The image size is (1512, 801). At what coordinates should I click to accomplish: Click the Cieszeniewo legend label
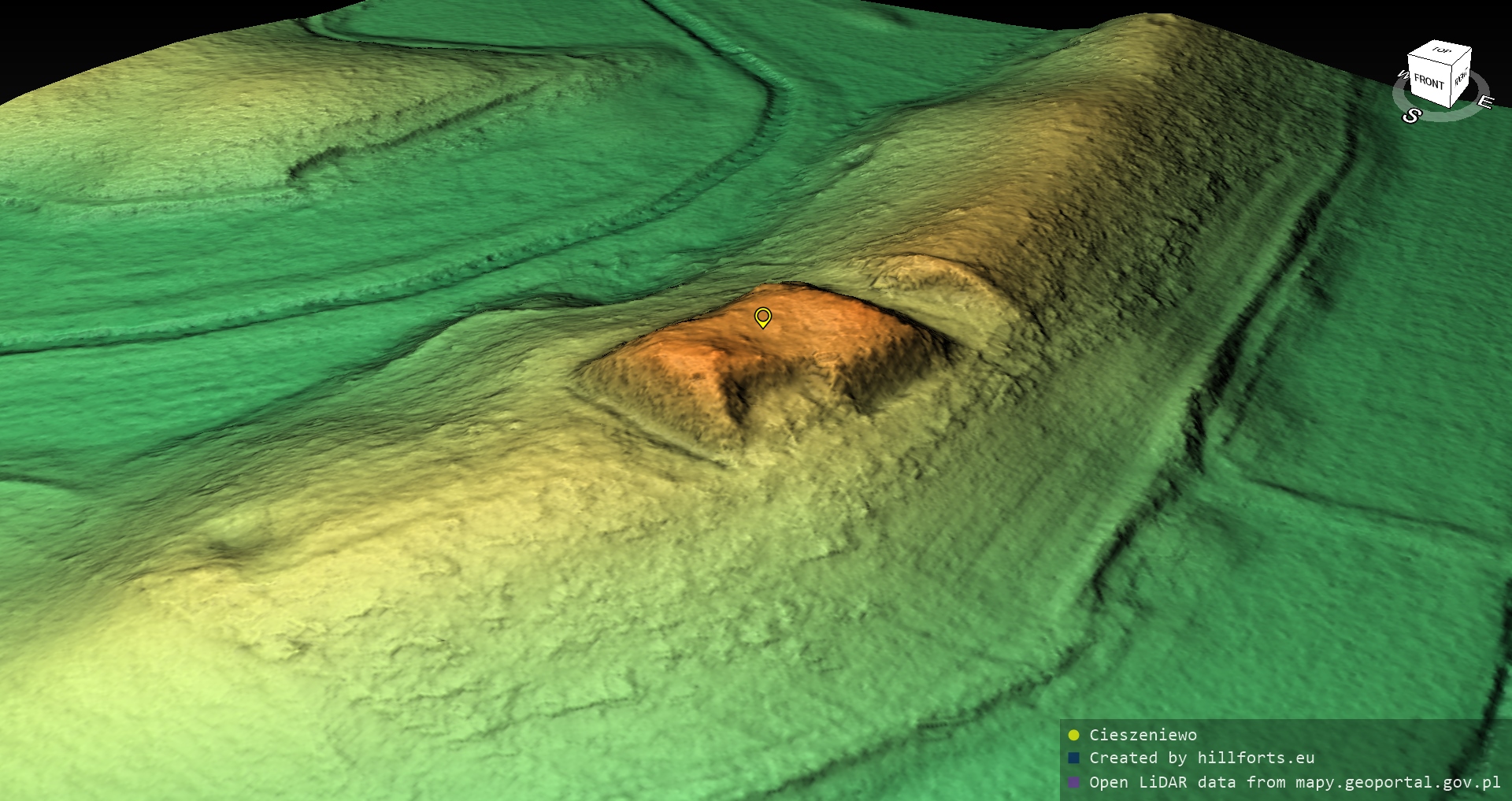point(1143,735)
